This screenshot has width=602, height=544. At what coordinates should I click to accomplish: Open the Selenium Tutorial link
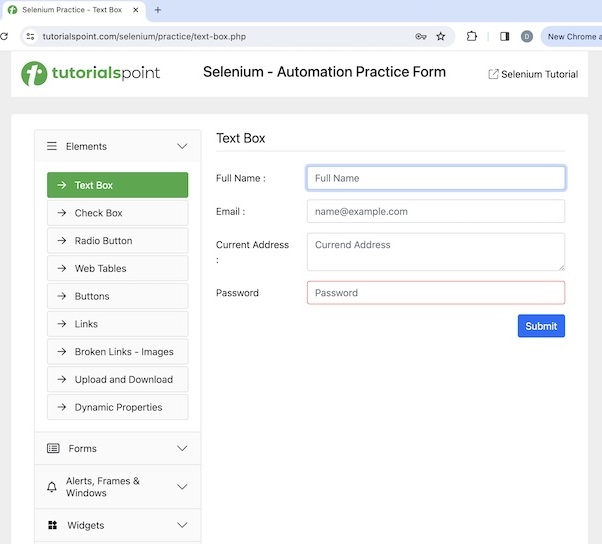point(533,74)
